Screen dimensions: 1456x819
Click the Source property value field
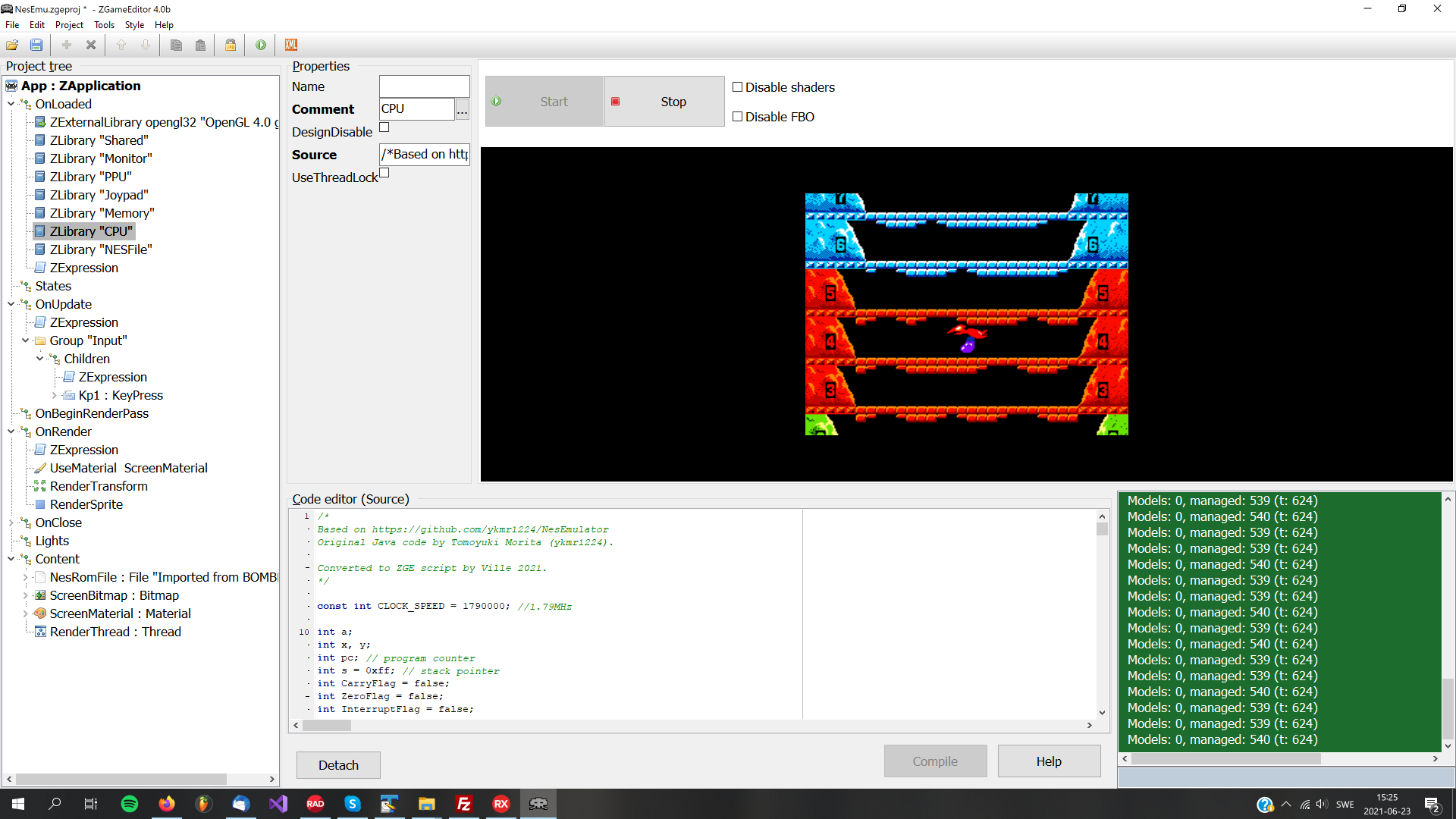424,155
